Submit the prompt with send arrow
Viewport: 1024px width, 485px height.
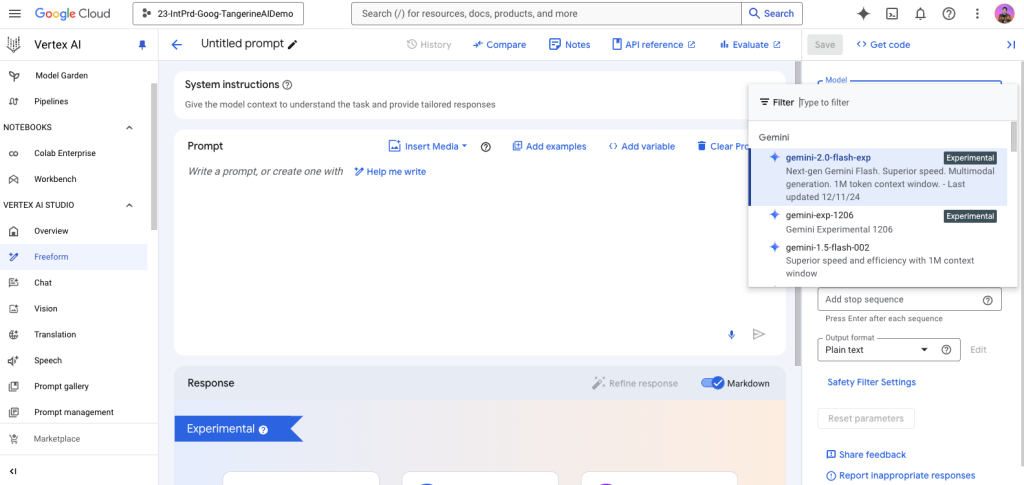point(758,334)
